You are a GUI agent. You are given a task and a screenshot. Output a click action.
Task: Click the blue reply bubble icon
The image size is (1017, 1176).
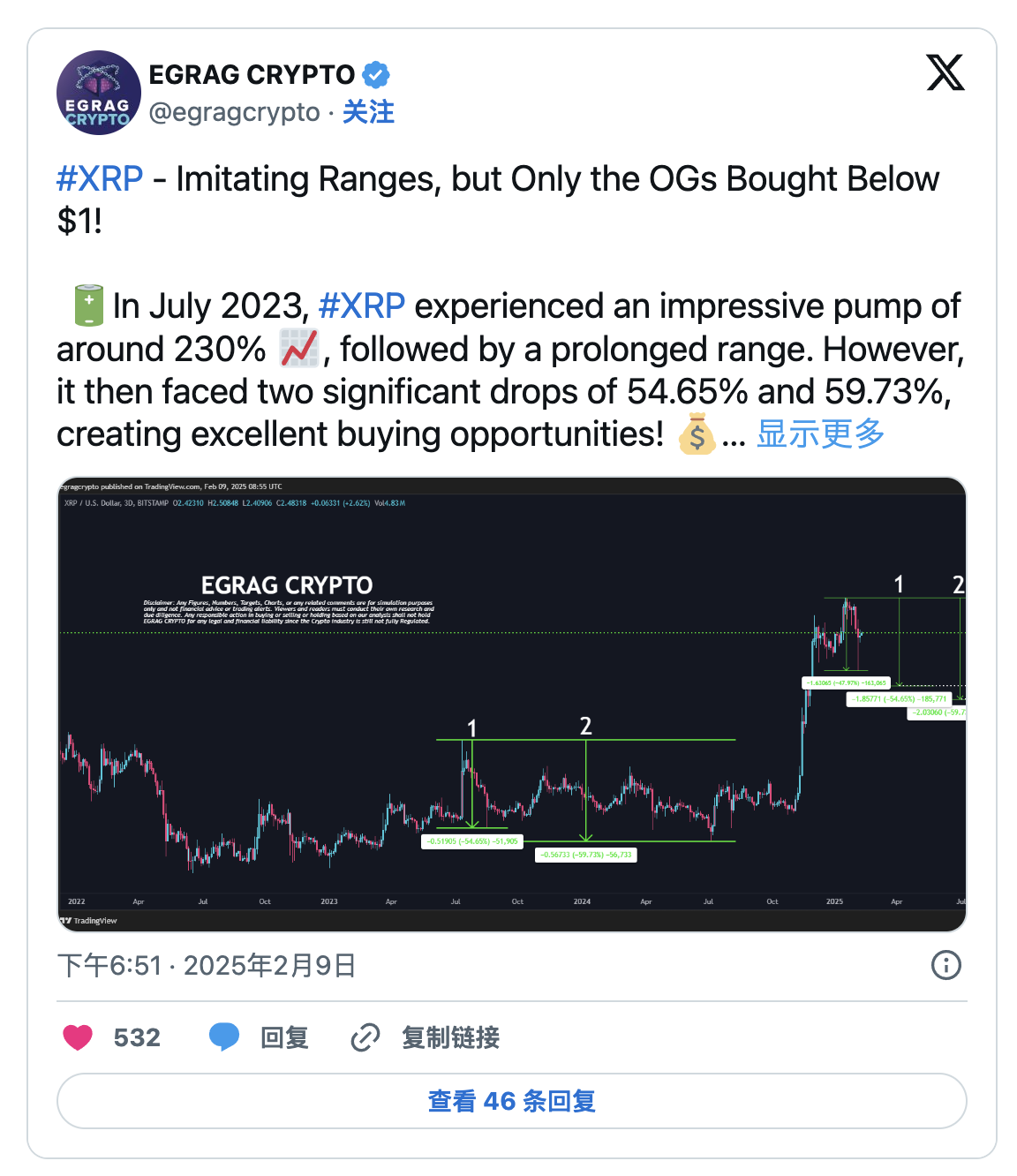[x=223, y=1037]
